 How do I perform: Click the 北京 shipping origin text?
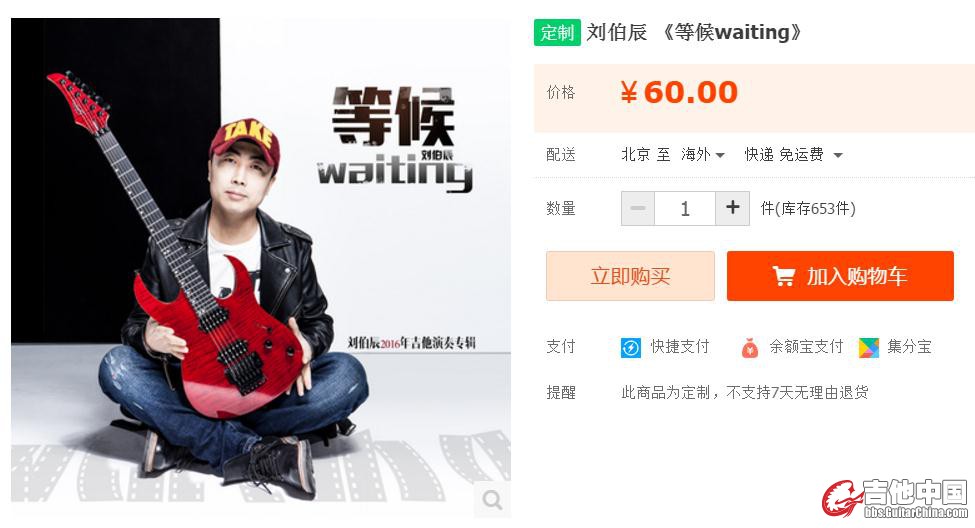coord(635,154)
